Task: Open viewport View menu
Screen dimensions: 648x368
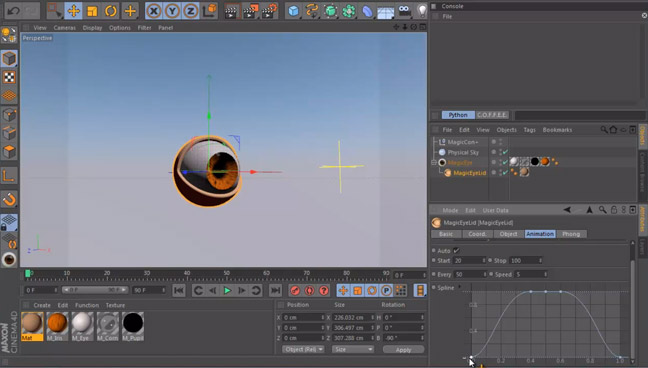Action: click(40, 28)
